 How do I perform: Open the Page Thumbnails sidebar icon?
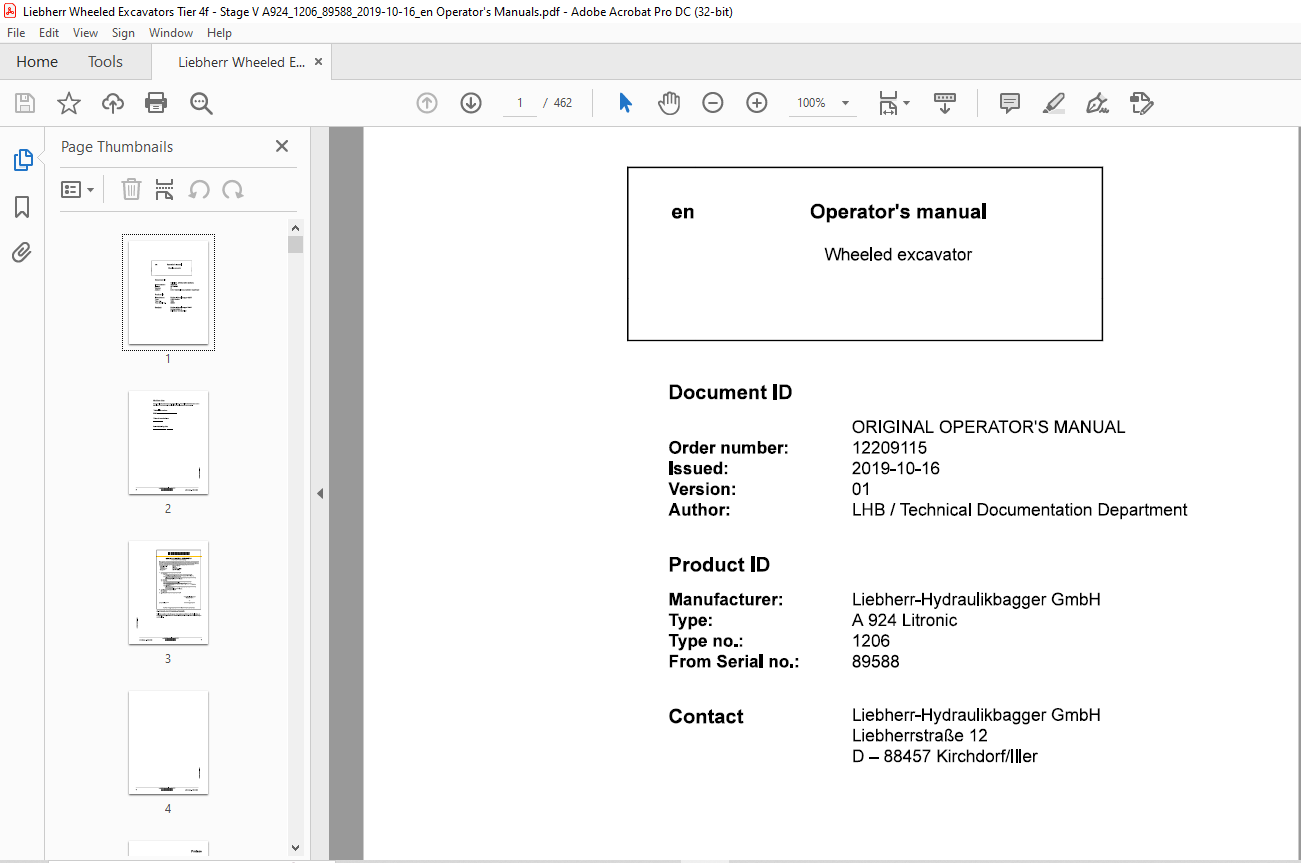[x=22, y=160]
